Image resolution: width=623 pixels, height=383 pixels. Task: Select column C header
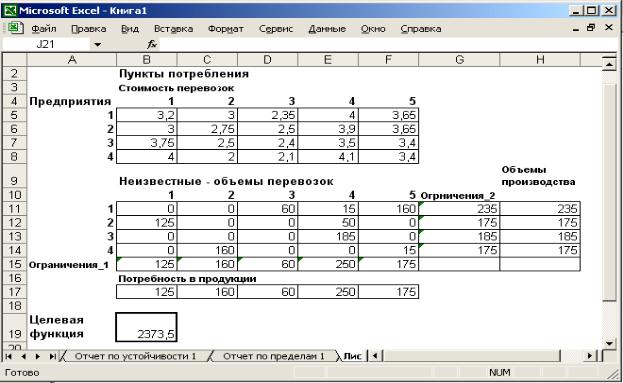point(207,60)
